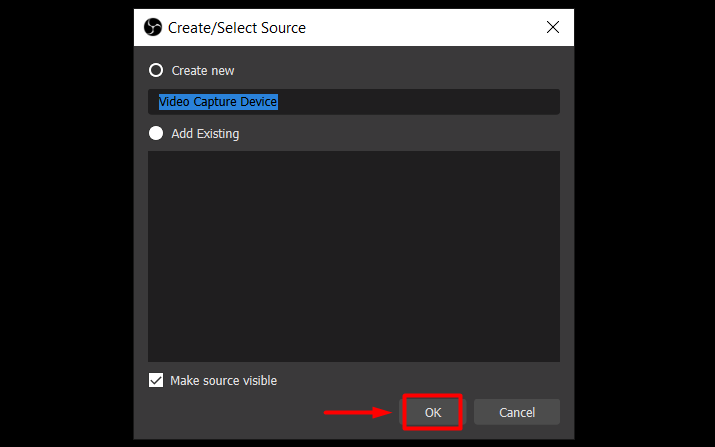Click the Make source visible label
The width and height of the screenshot is (715, 447).
[223, 380]
